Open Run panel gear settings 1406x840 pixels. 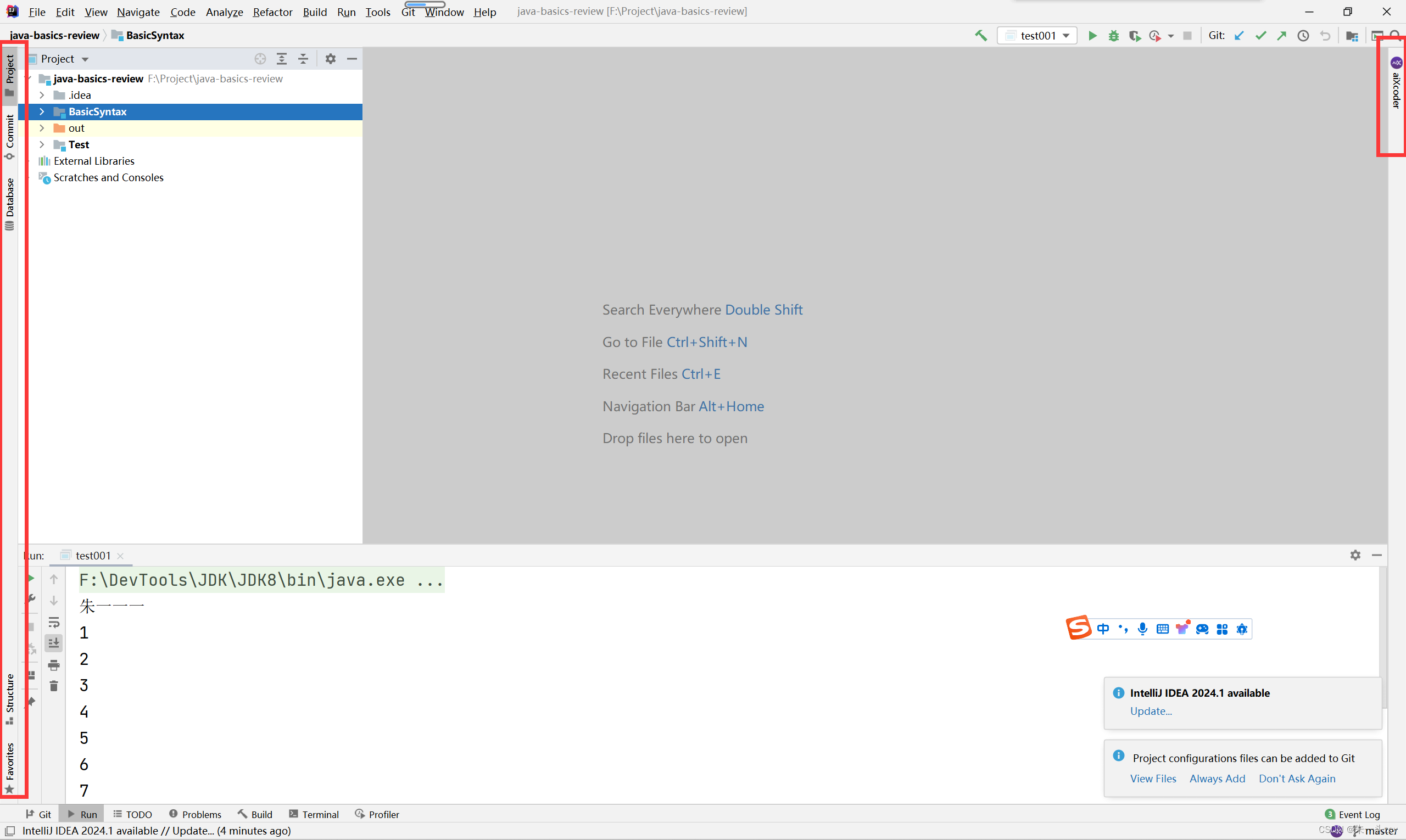click(1355, 555)
